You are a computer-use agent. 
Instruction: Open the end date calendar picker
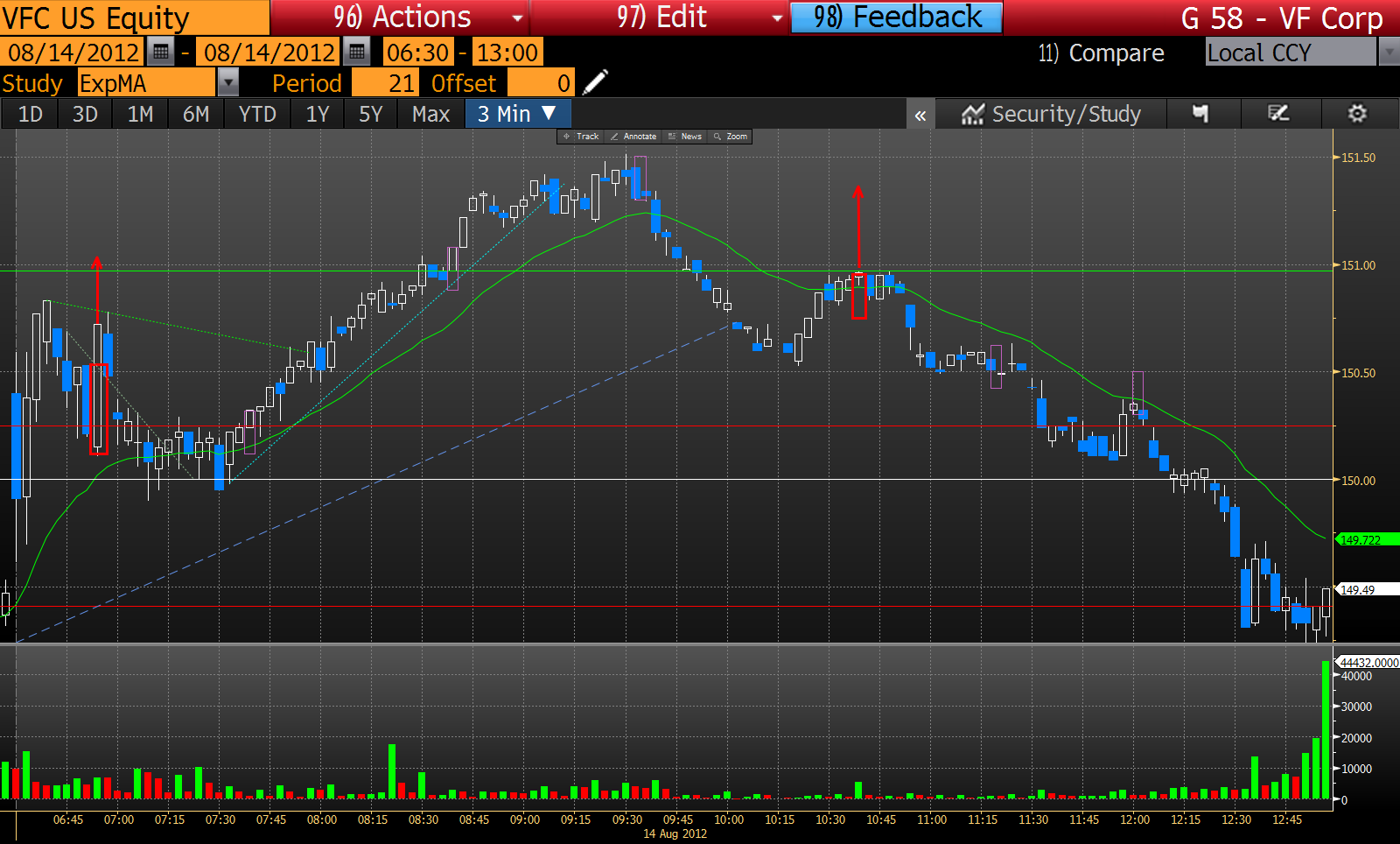point(356,53)
